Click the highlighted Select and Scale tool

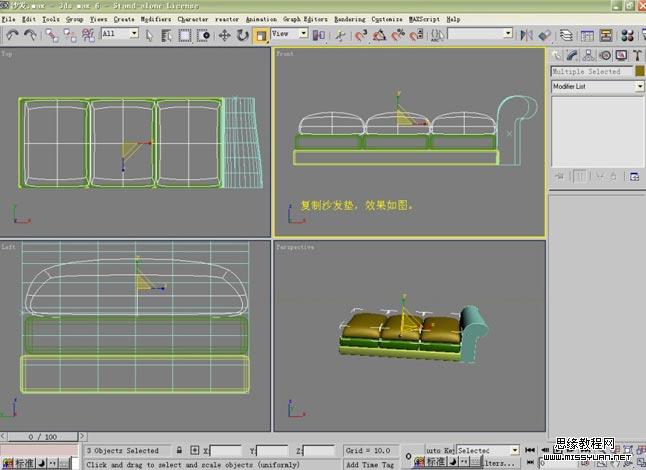point(261,36)
